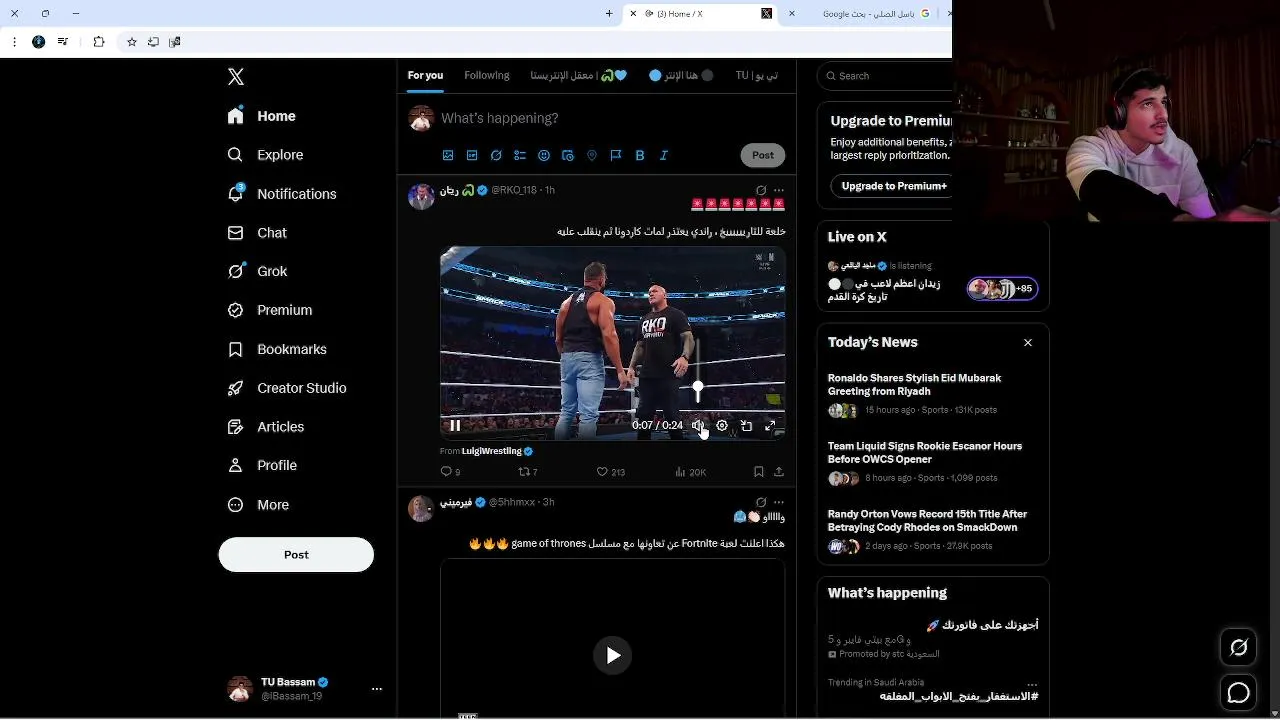
Task: Tag location in composer
Action: tap(592, 155)
